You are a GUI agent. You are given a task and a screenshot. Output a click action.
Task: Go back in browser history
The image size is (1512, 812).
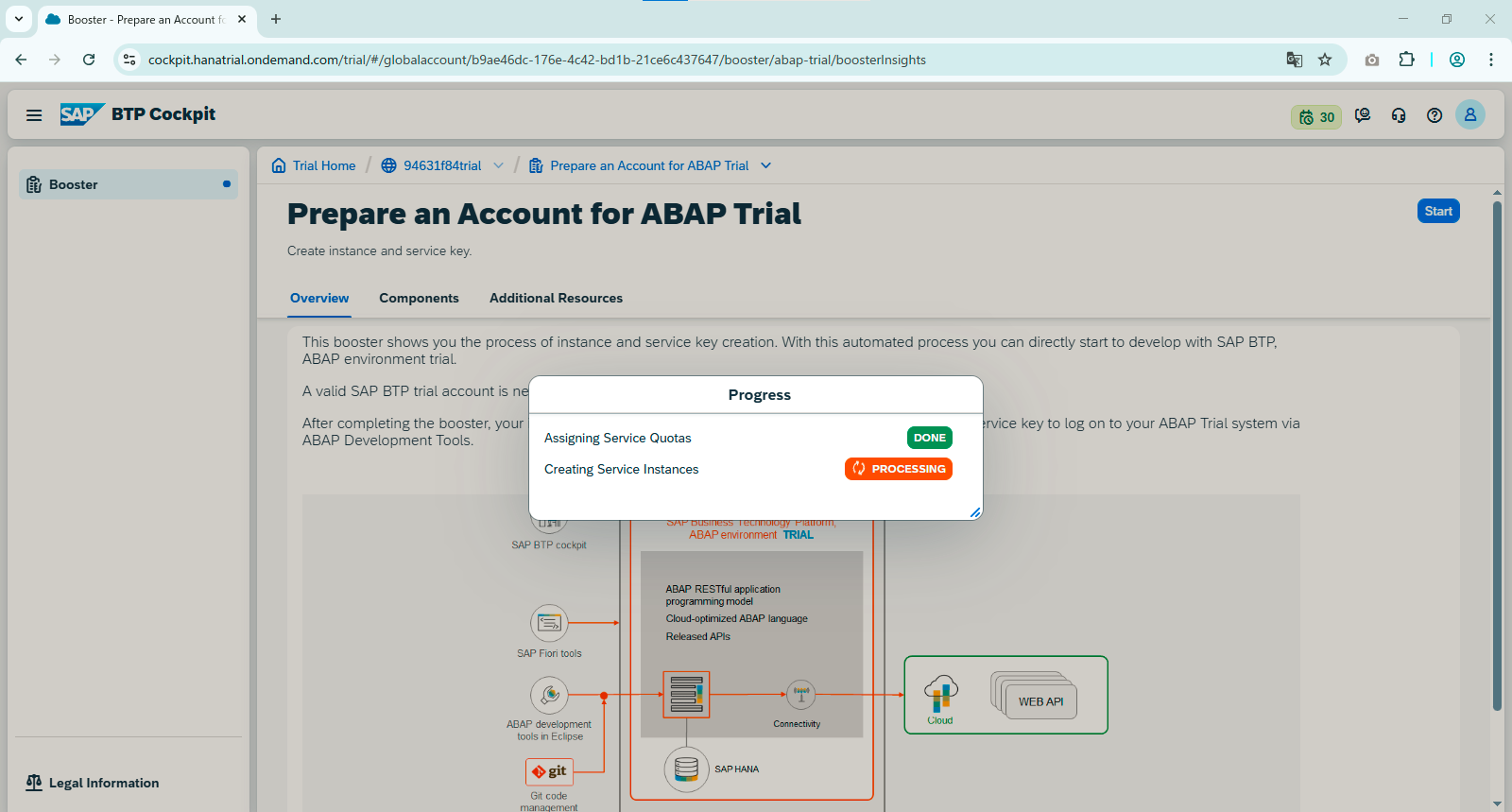(x=21, y=60)
